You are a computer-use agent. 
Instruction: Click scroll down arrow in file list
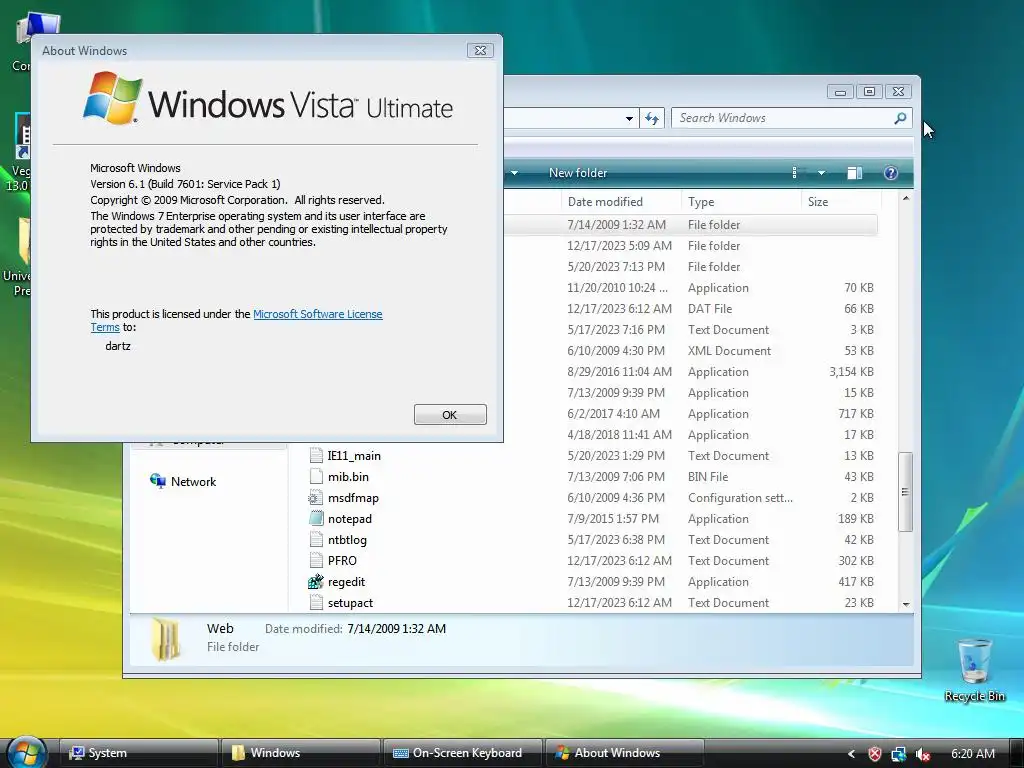tap(906, 605)
